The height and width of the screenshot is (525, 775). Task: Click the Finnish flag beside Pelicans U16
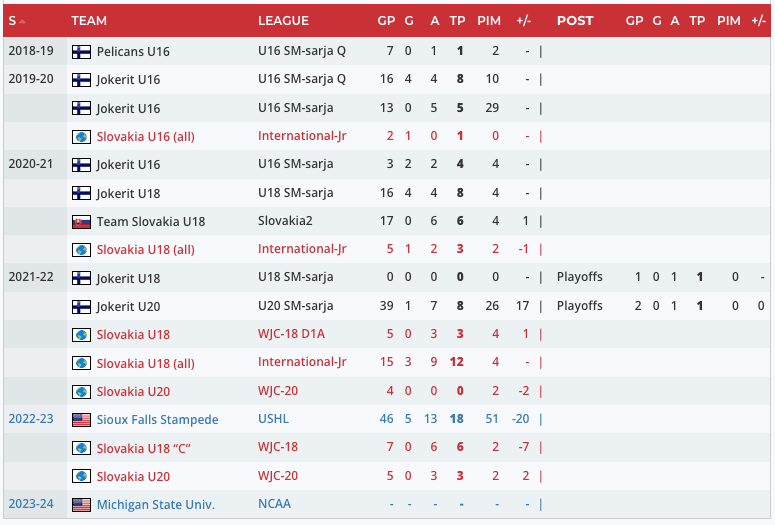point(81,51)
